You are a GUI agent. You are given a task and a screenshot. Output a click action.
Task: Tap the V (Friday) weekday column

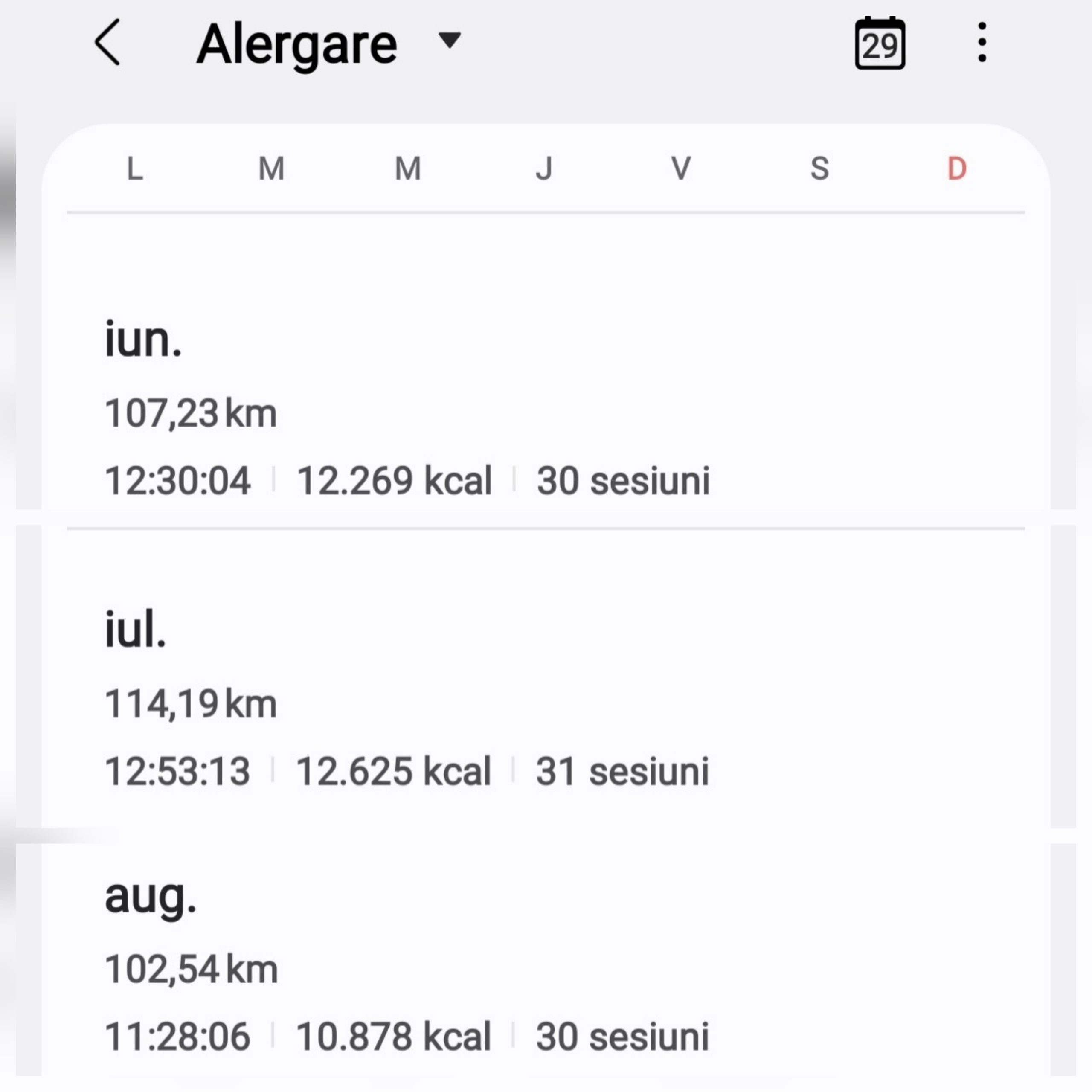(680, 168)
